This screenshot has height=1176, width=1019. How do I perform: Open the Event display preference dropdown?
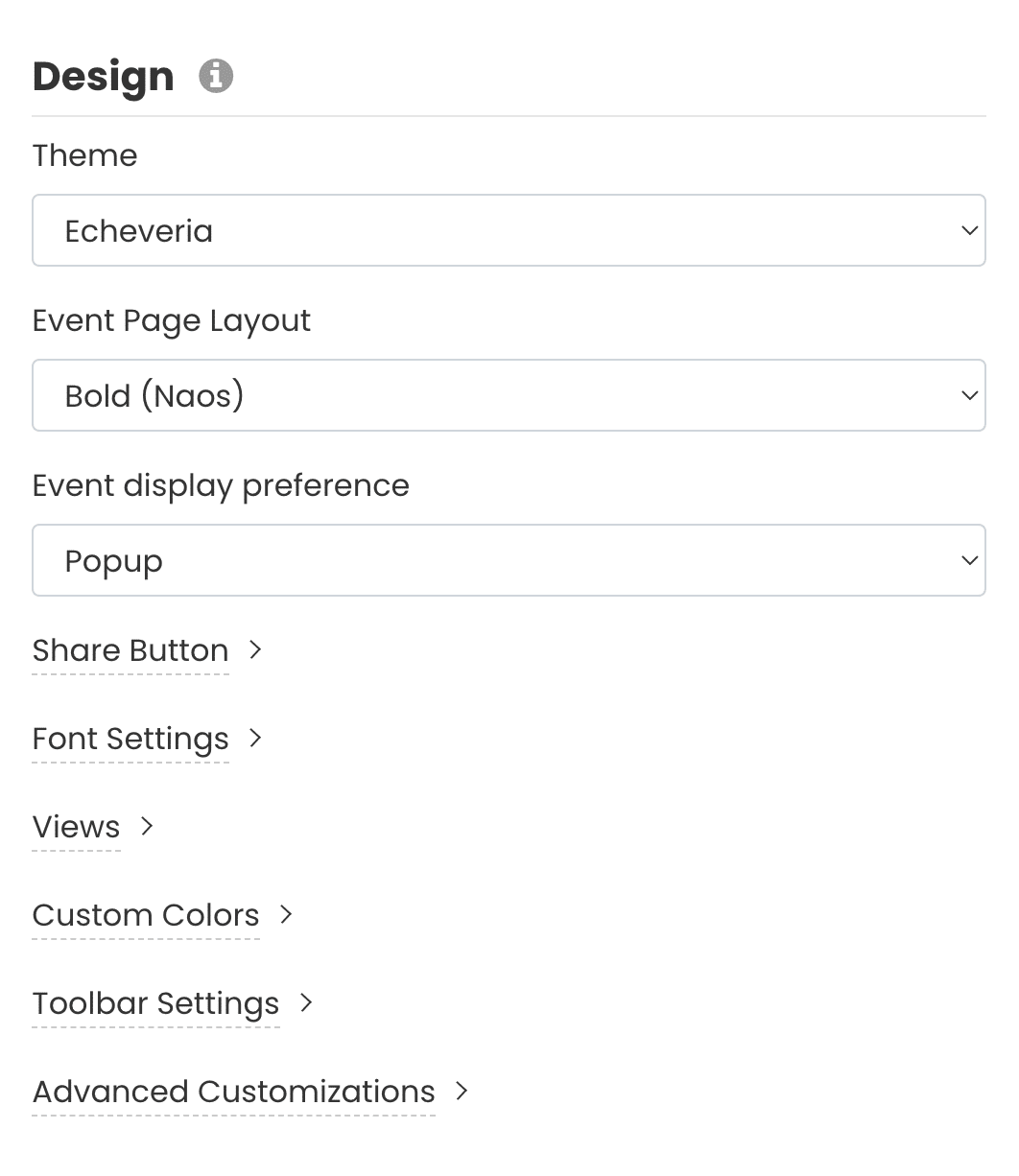coord(509,560)
